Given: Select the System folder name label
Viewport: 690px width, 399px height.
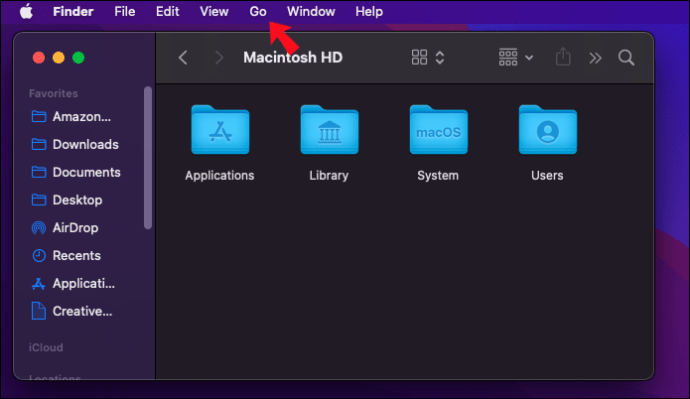Looking at the screenshot, I should [438, 176].
